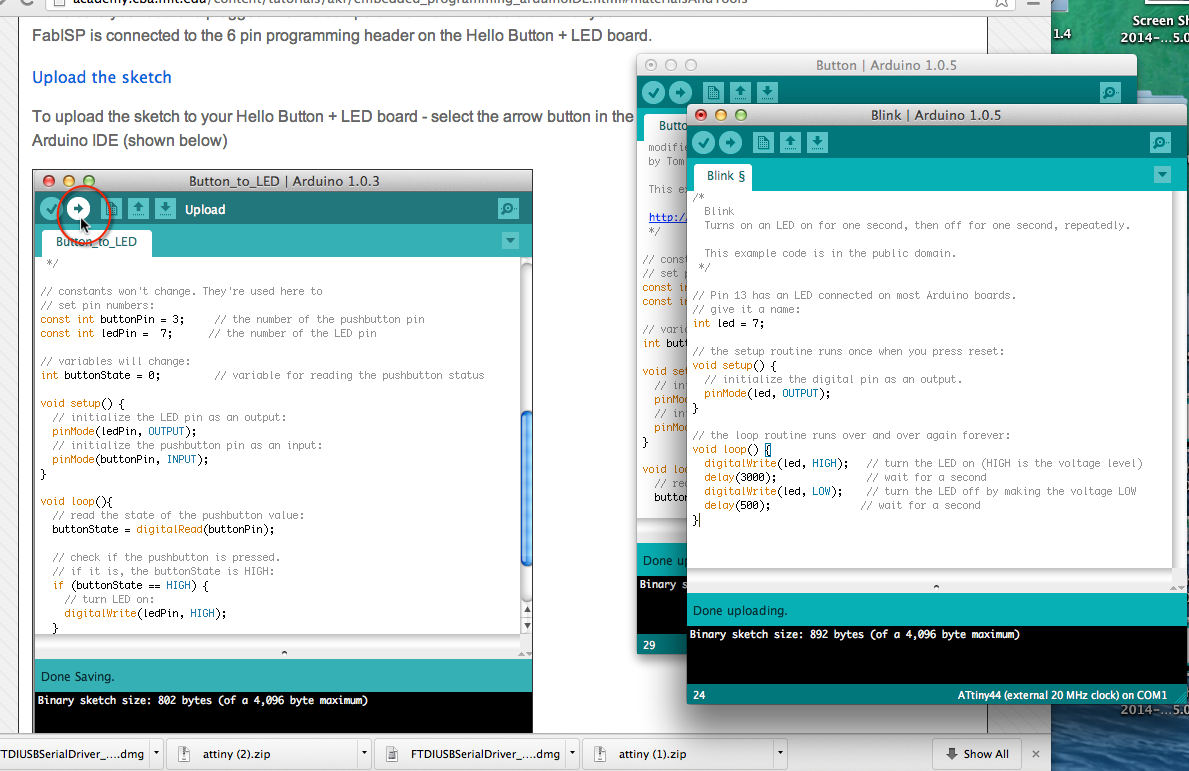Click 'delay(3000);' code line in Blink

(x=739, y=478)
